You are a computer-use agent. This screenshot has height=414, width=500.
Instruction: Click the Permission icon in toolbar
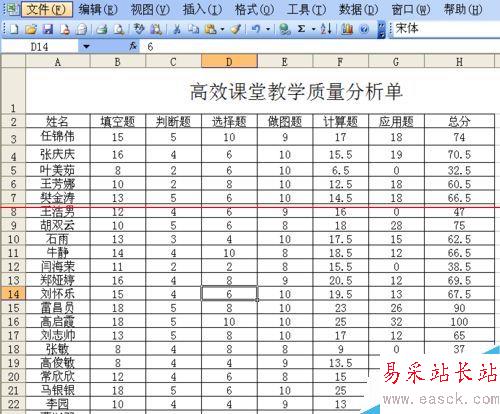65,29
